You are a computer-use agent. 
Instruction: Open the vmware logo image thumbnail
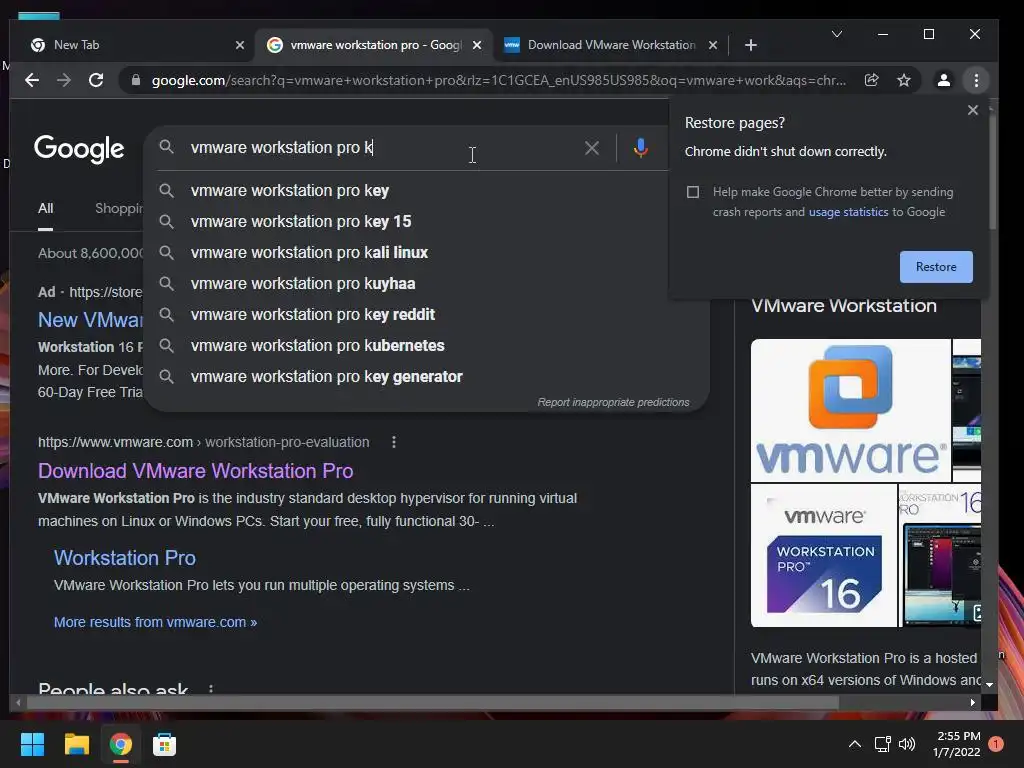pyautogui.click(x=850, y=410)
